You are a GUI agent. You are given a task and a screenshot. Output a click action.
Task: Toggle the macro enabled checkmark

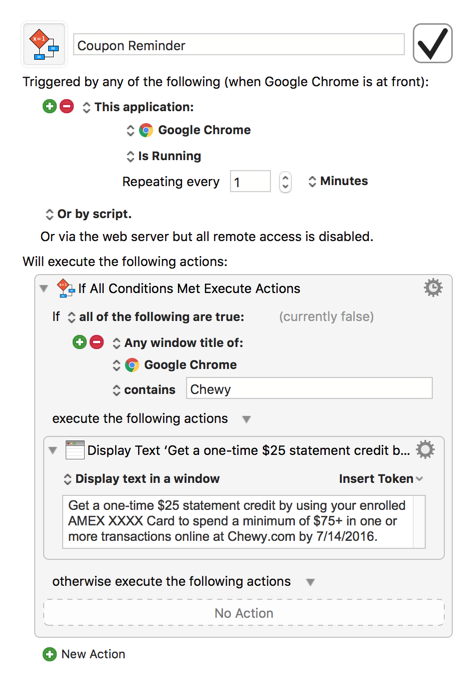pyautogui.click(x=432, y=43)
